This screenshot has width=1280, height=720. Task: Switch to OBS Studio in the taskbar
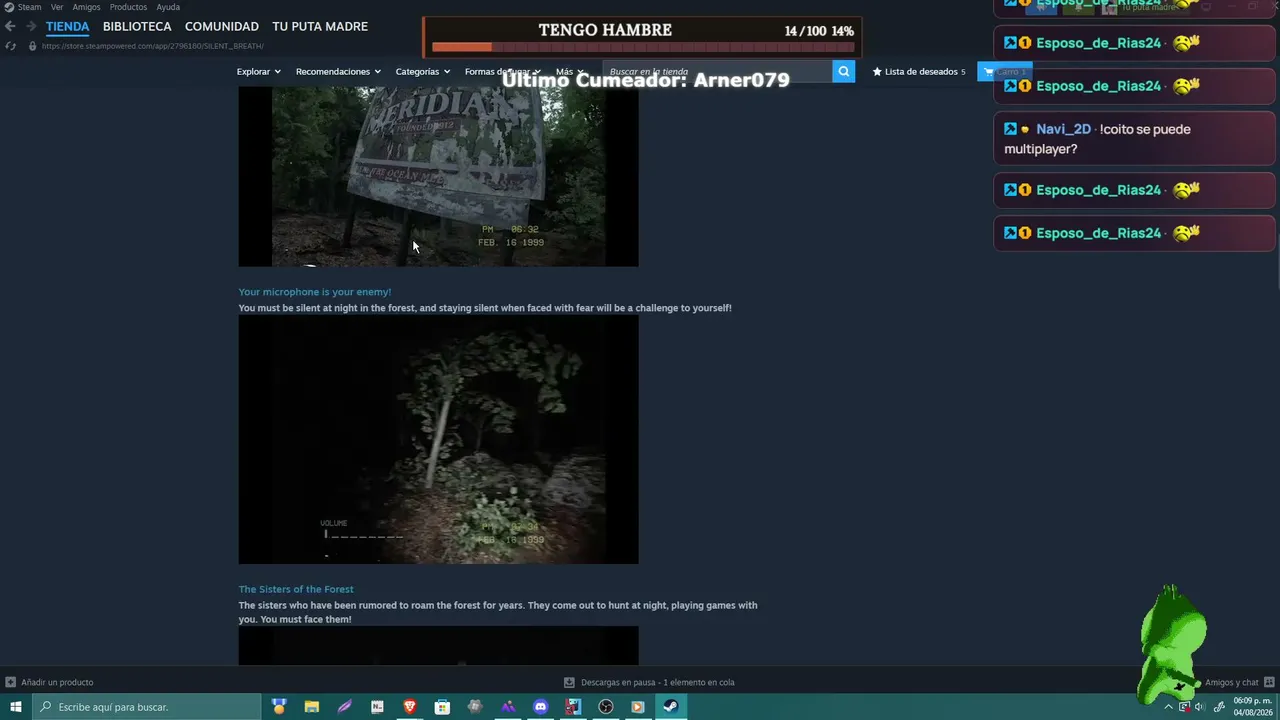pyautogui.click(x=606, y=707)
